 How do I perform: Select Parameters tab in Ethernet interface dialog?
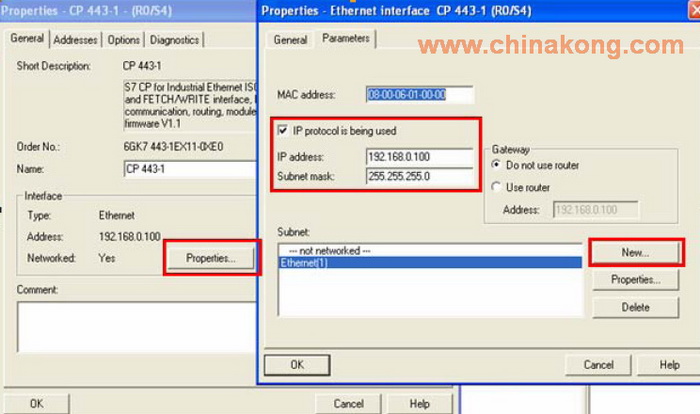pyautogui.click(x=346, y=38)
